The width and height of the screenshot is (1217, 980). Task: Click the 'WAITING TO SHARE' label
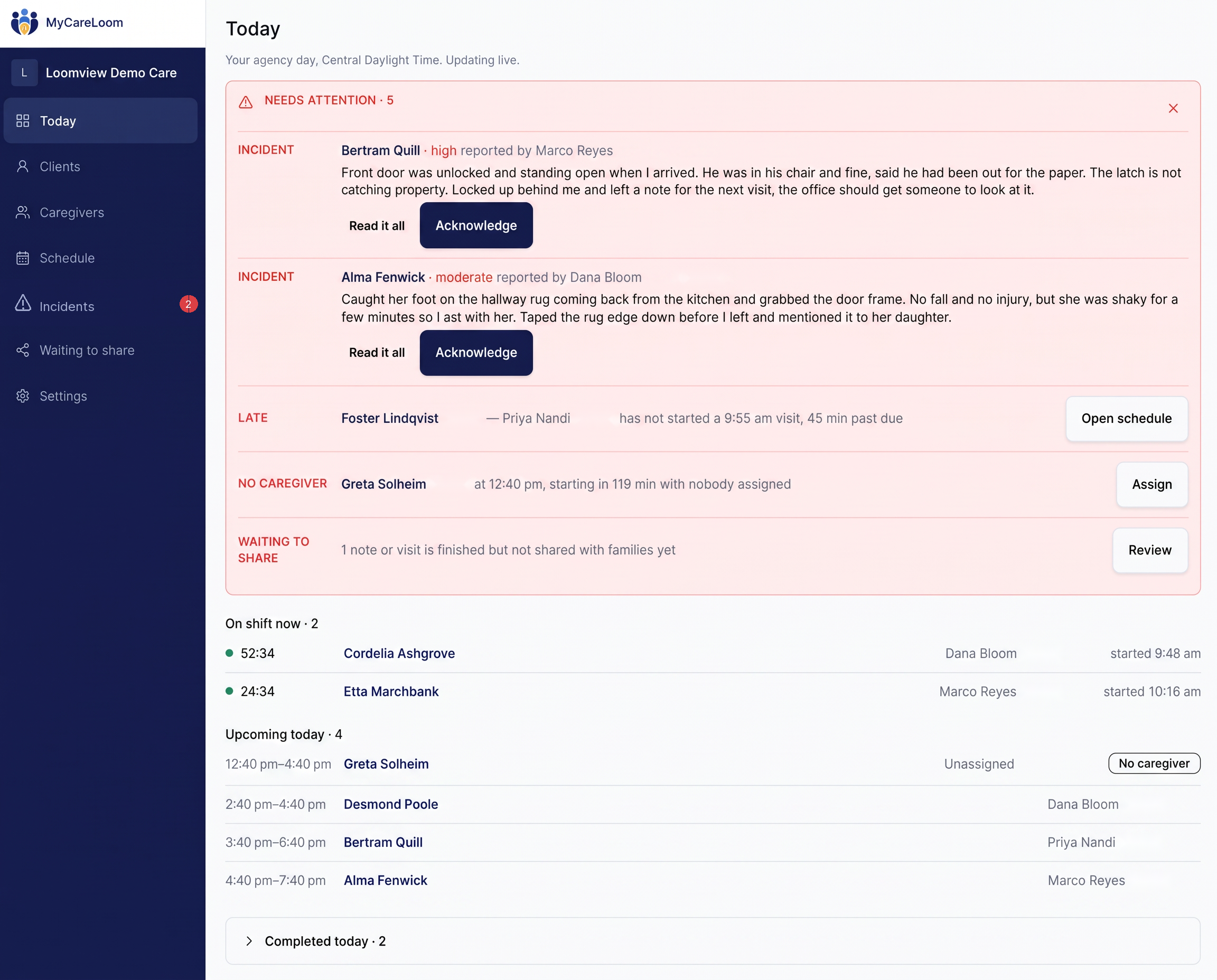(273, 549)
